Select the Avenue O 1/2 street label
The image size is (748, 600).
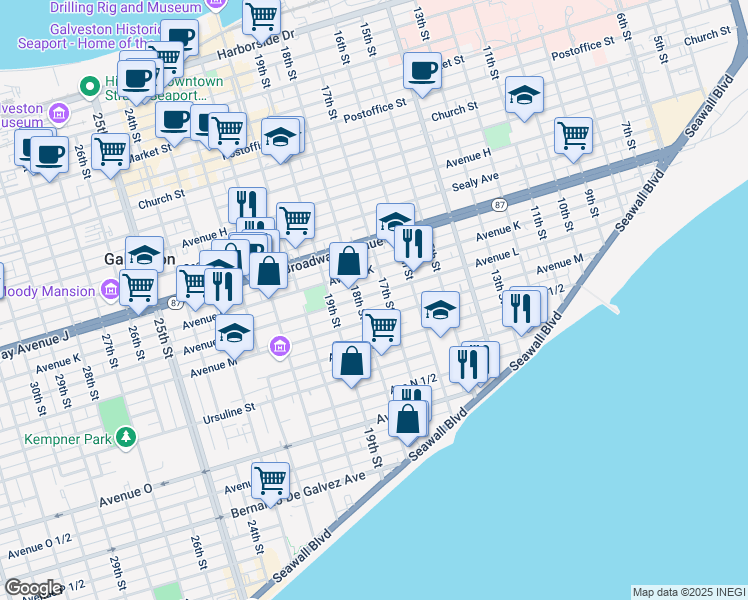pos(40,546)
